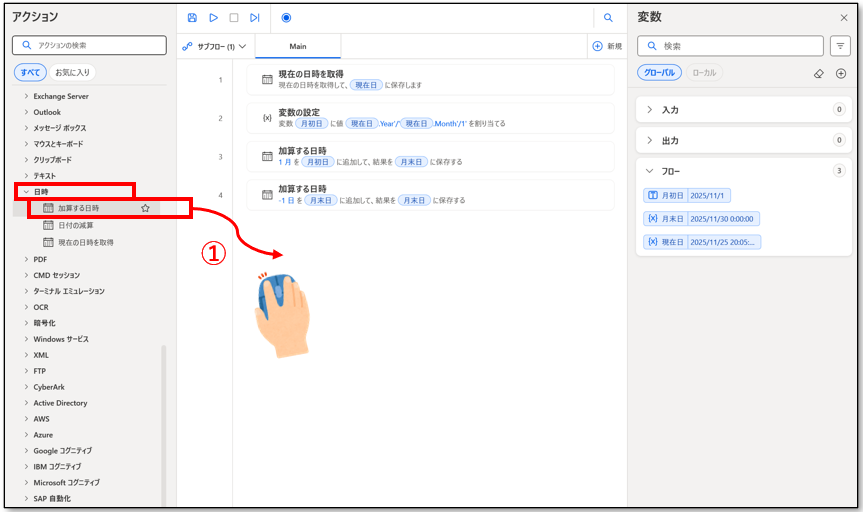The image size is (863, 512).
Task: Click the 新規 tab button
Action: tap(607, 46)
